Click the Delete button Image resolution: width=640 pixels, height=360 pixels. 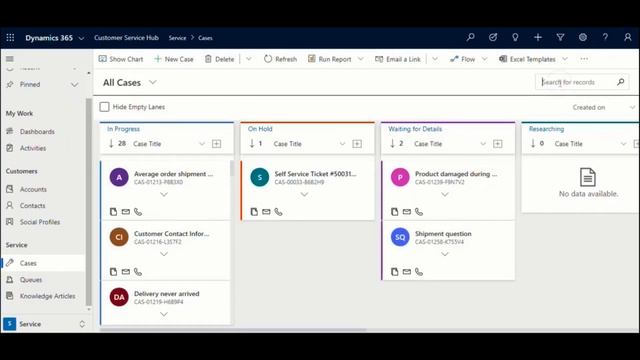(x=219, y=59)
